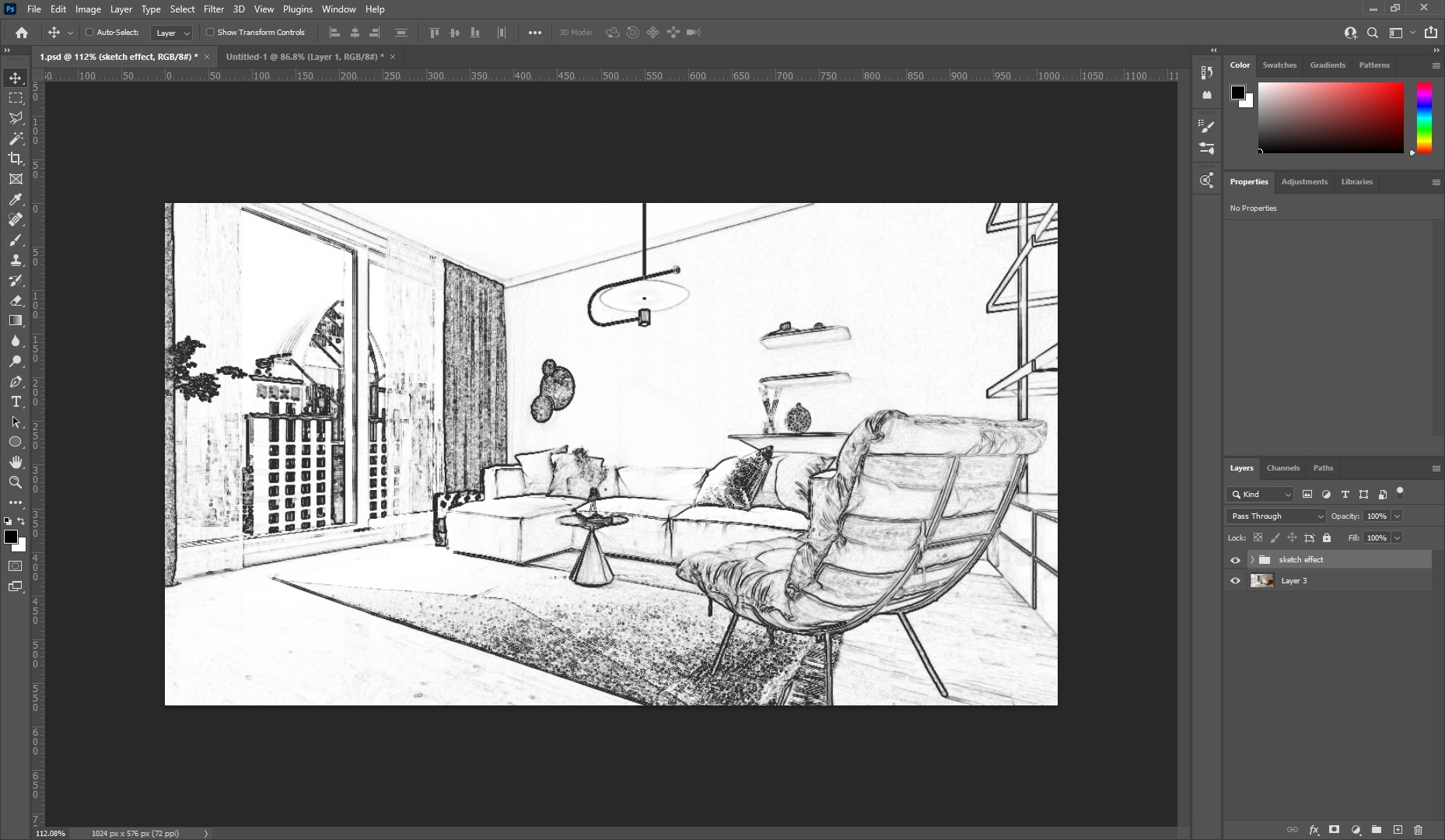Select the History Brush tool
The width and height of the screenshot is (1445, 840).
[x=16, y=280]
